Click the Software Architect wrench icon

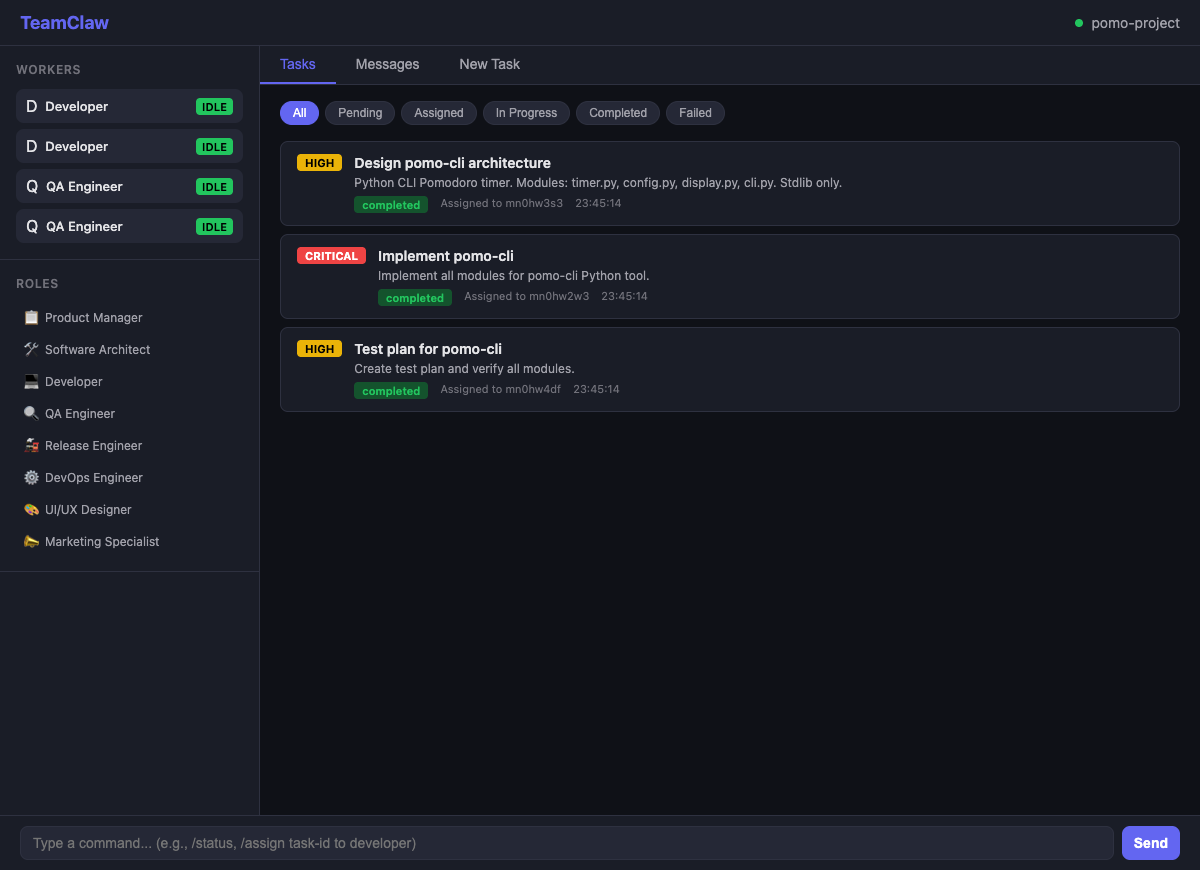click(x=31, y=349)
